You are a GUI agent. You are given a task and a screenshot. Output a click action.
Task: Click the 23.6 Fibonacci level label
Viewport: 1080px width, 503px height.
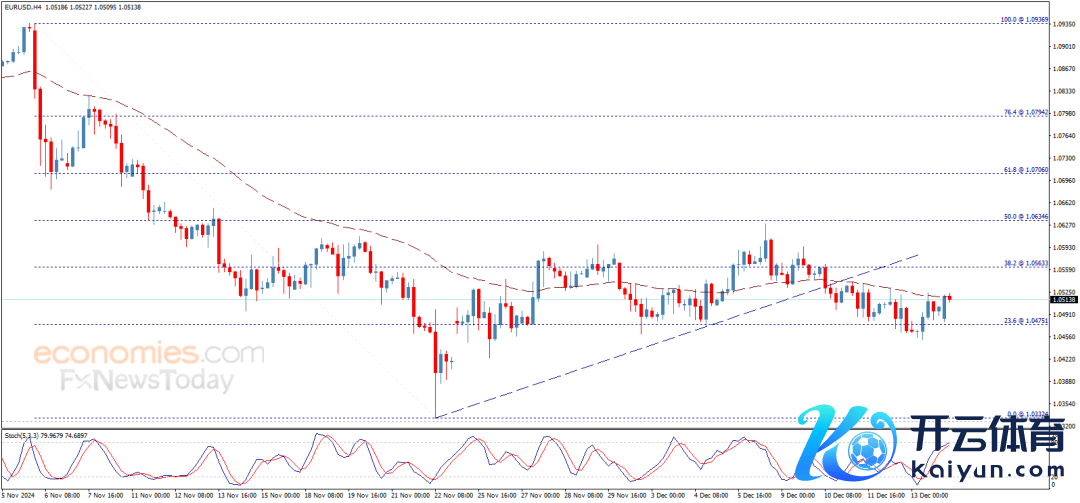[x=1025, y=321]
